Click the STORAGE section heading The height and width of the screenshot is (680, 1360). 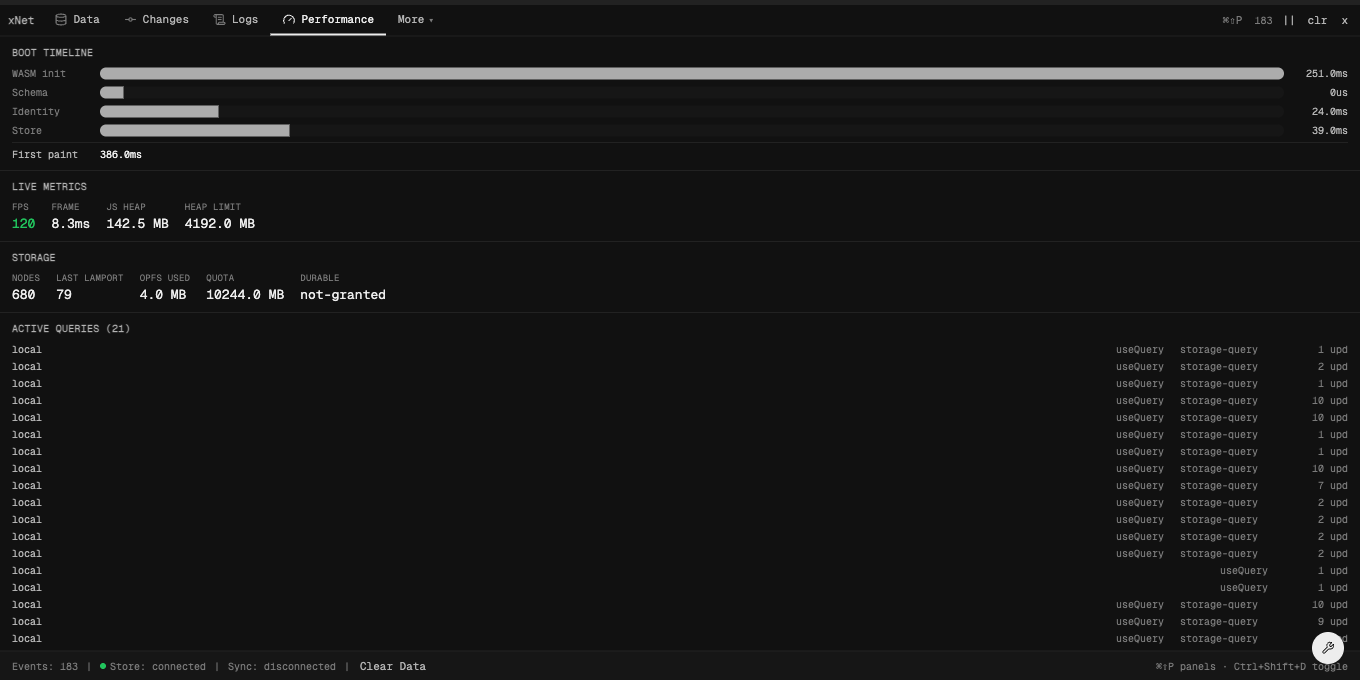point(34,258)
